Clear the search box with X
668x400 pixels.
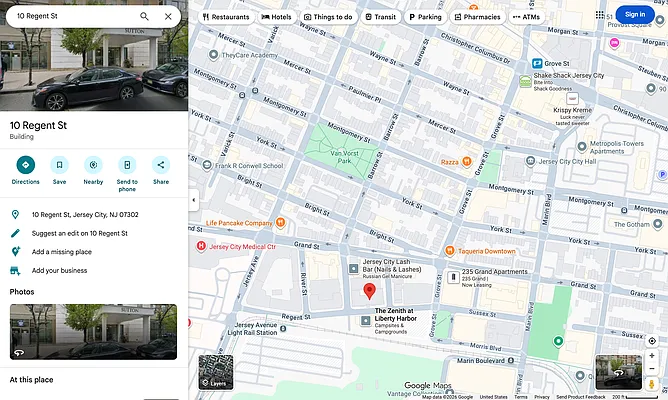[x=168, y=16]
